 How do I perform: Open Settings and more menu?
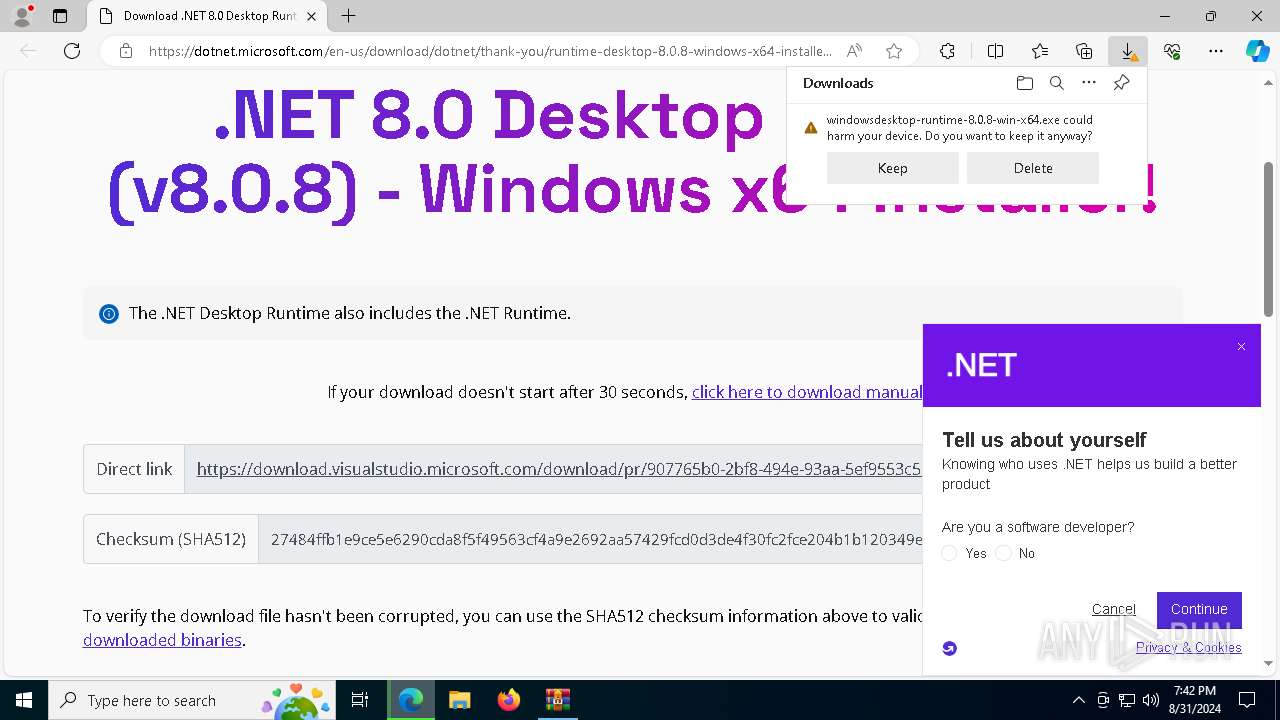click(x=1216, y=51)
